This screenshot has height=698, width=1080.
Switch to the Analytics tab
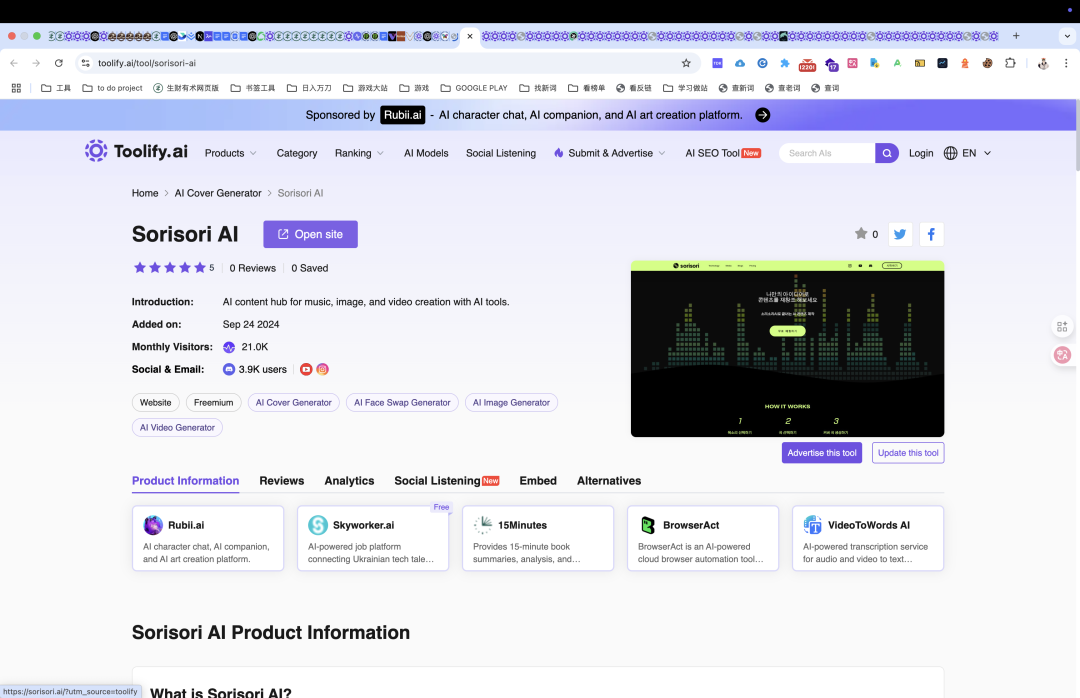click(x=349, y=481)
